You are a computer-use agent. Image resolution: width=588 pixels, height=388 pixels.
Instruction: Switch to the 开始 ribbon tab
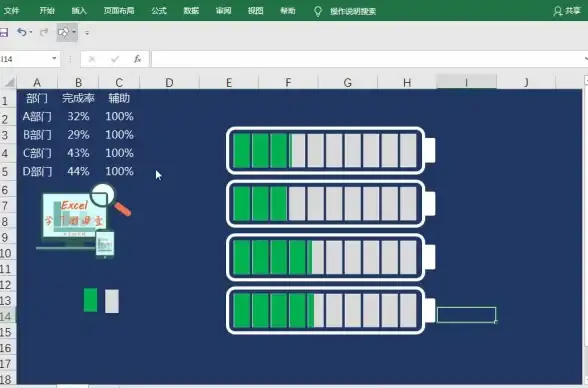[47, 11]
